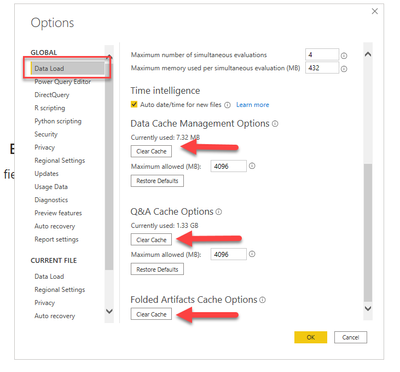Viewport: 400px width, 372px height.
Task: Open Learn more link for time intelligence
Action: [x=253, y=105]
